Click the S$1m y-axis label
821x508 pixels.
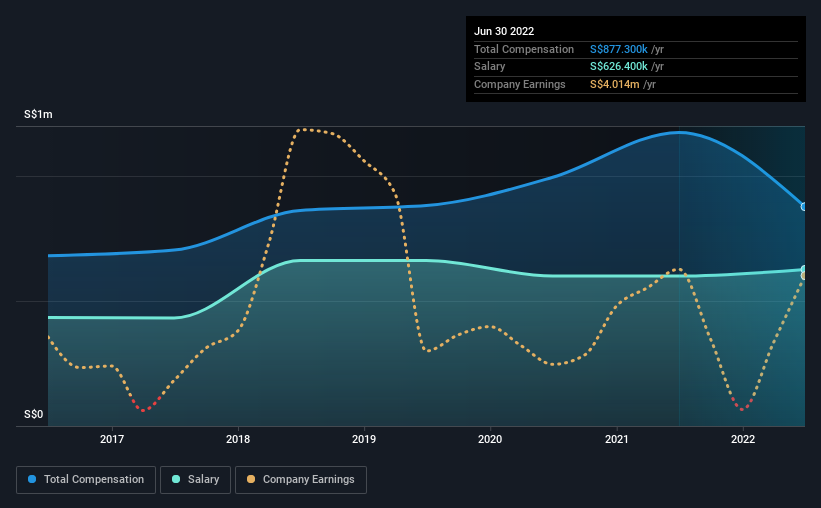click(38, 114)
